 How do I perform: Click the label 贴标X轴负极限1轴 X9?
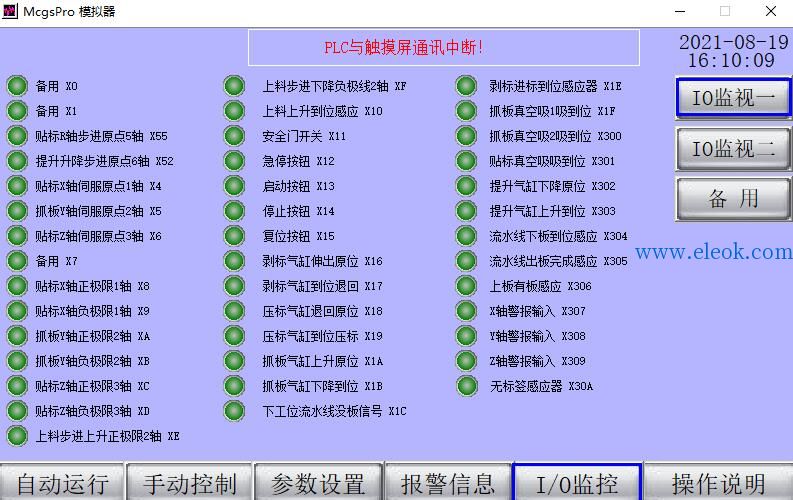coord(92,311)
